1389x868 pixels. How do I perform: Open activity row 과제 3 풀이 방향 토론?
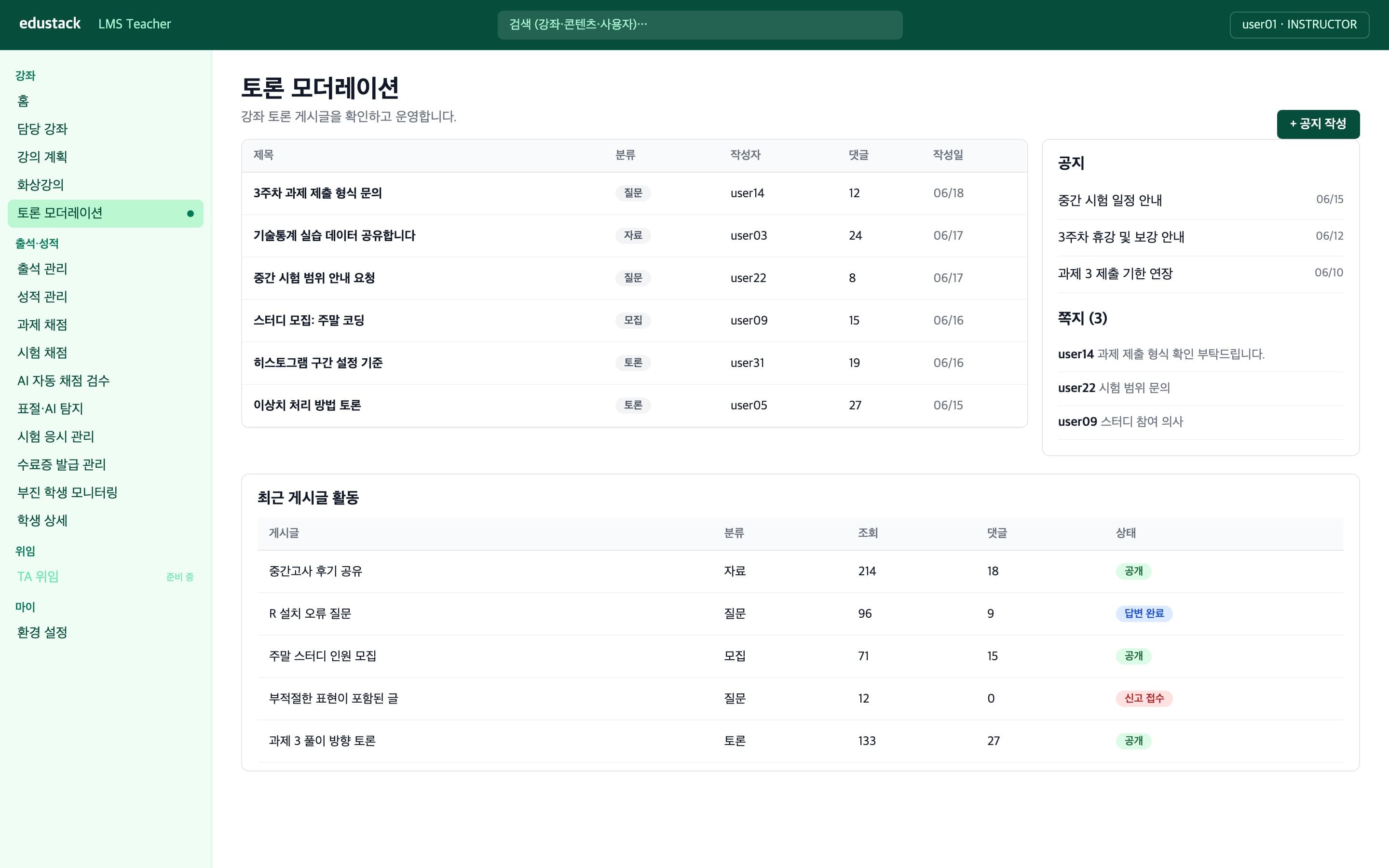tap(800, 742)
